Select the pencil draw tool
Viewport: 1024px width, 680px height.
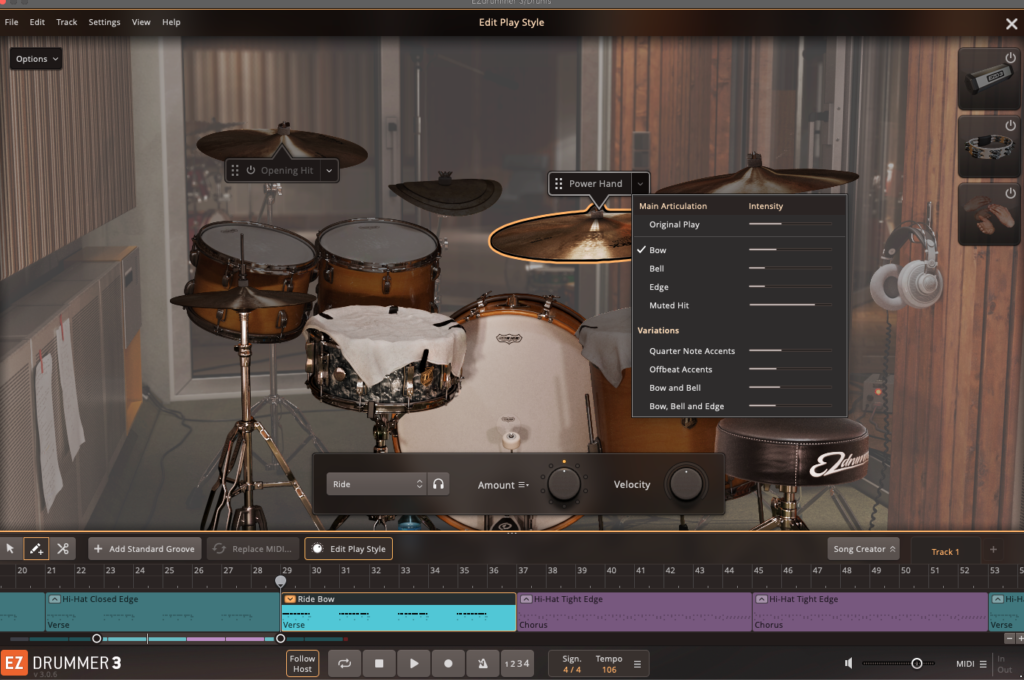36,549
